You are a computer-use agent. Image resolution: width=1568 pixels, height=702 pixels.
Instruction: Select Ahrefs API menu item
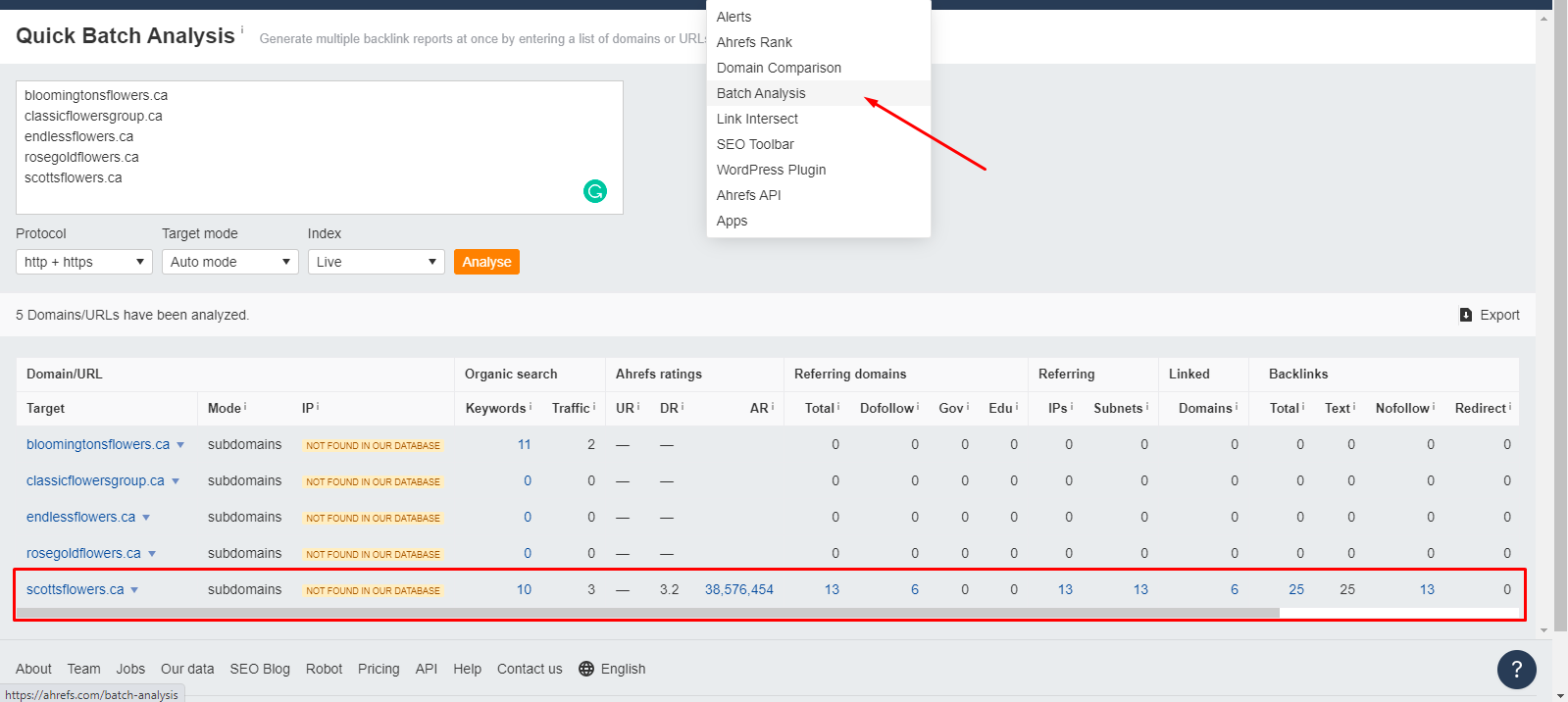[819, 195]
